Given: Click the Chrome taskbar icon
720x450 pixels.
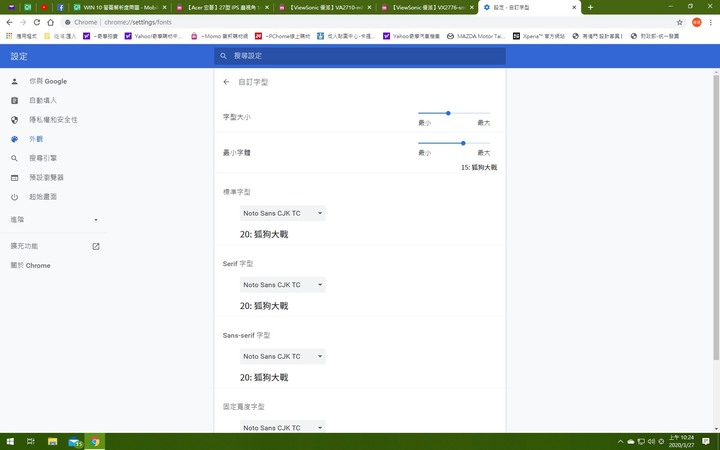Looking at the screenshot, I should point(95,442).
